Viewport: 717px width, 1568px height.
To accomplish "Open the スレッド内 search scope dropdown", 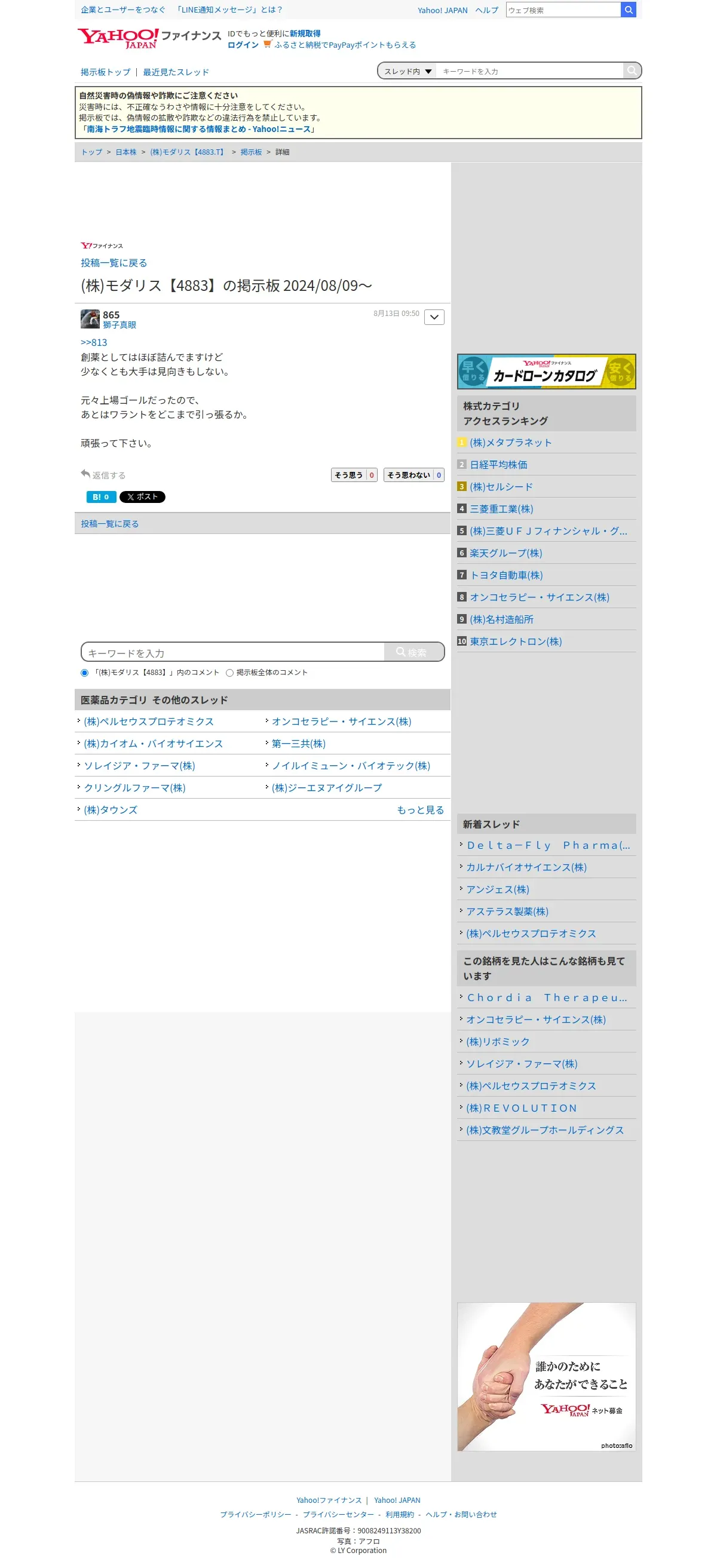I will (407, 71).
